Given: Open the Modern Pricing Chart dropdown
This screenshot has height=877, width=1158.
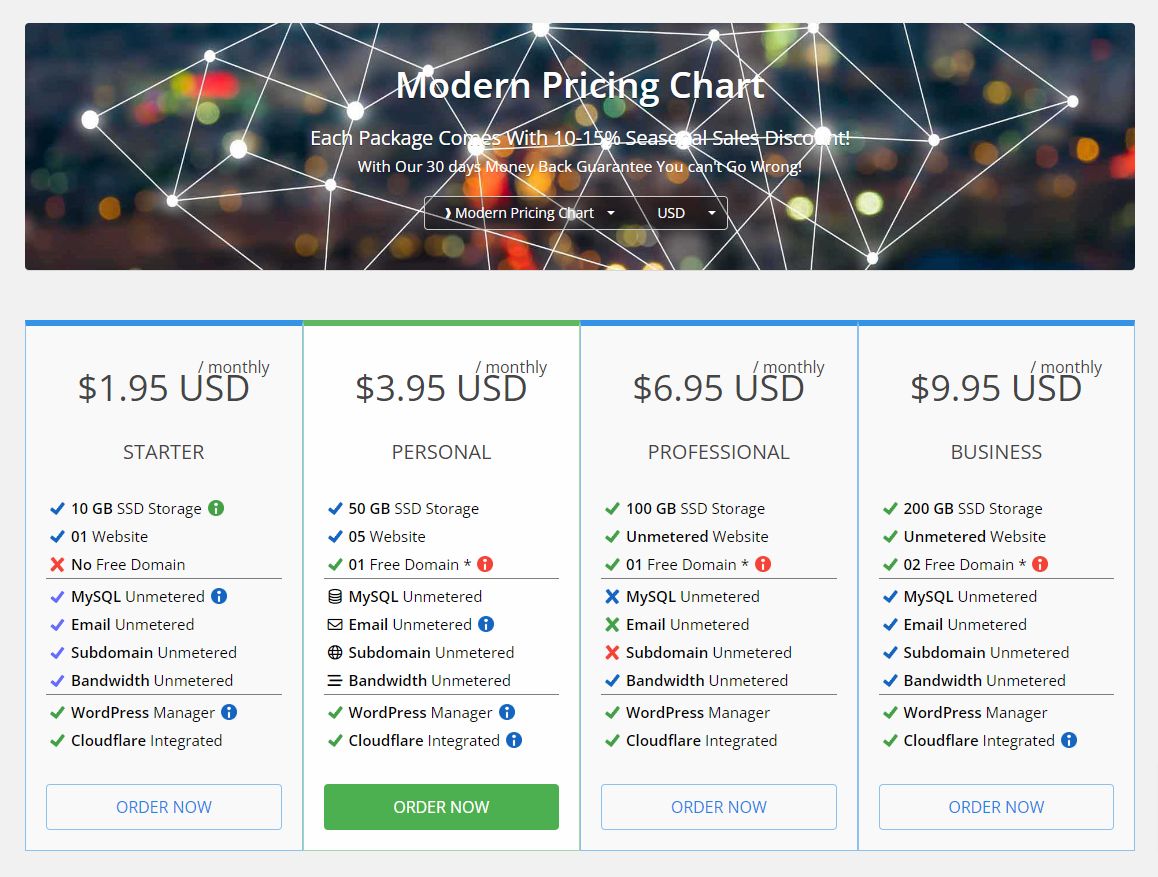Looking at the screenshot, I should coord(529,213).
